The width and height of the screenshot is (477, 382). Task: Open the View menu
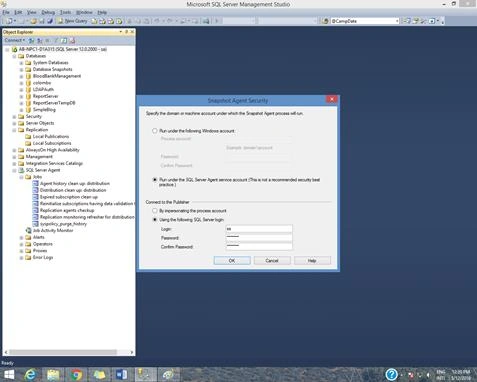(x=32, y=12)
